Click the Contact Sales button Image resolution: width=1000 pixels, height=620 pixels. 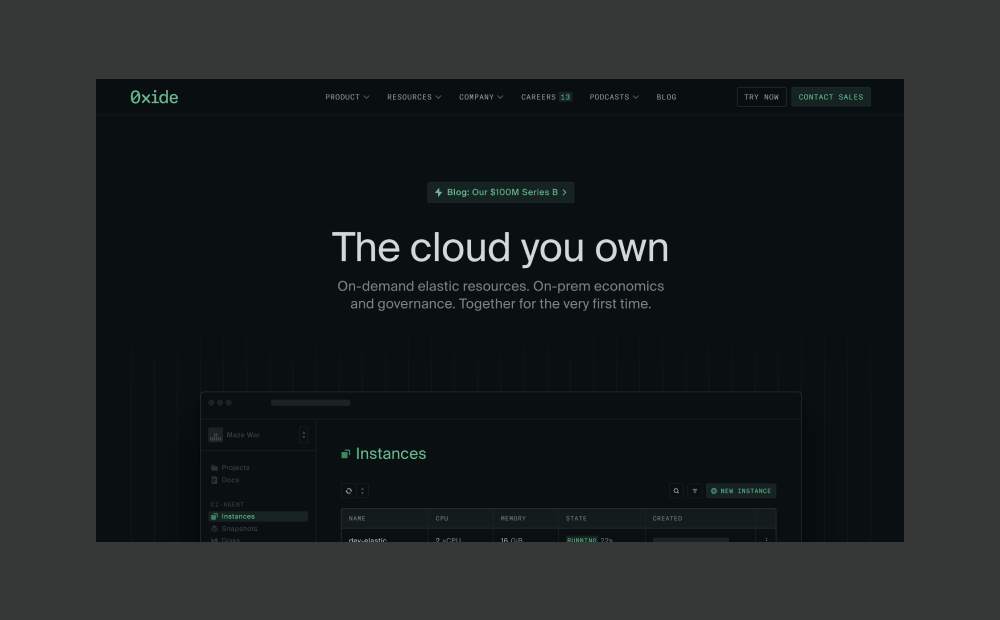pos(830,97)
